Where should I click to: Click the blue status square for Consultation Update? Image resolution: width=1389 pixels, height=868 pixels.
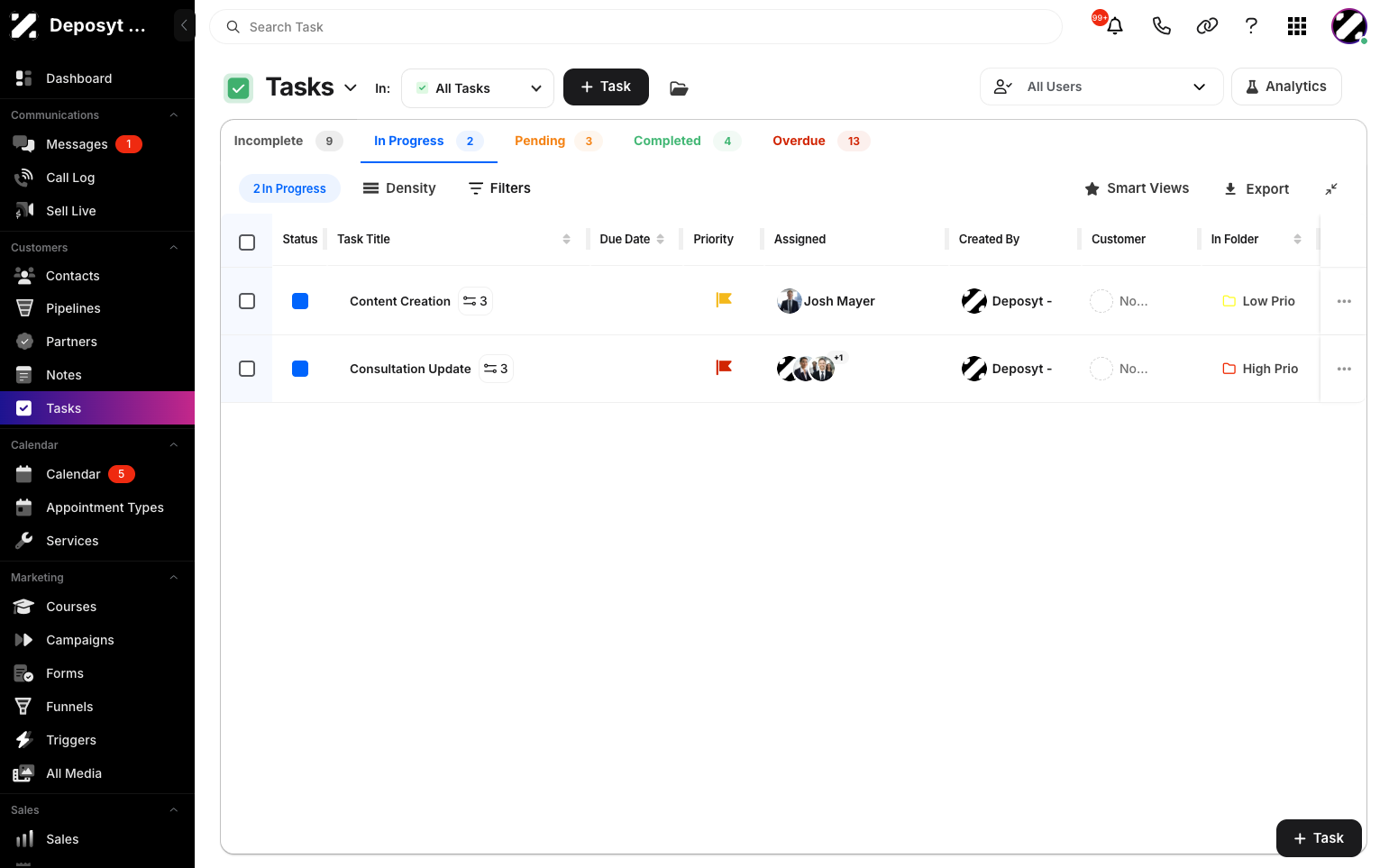click(x=300, y=369)
